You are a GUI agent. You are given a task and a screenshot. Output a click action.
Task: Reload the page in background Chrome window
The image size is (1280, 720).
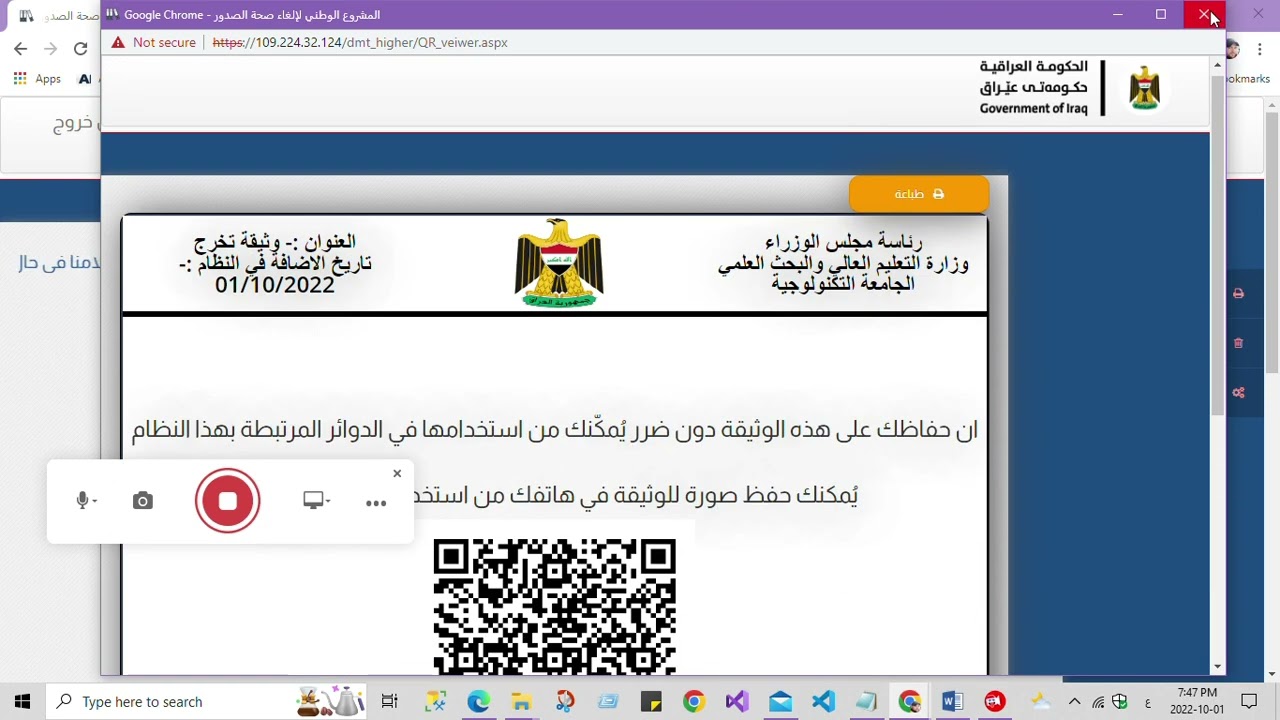[x=80, y=48]
